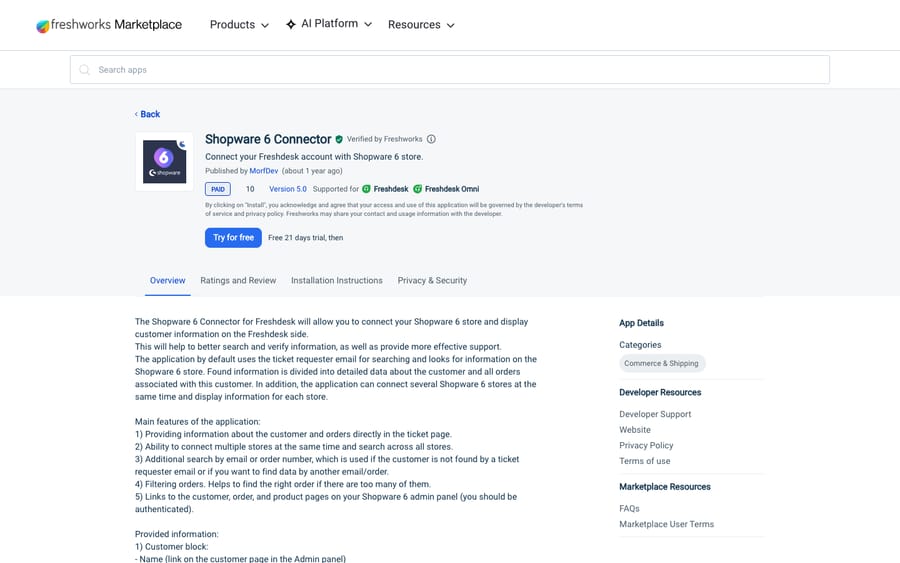Click the install count "10"
Image resolution: width=900 pixels, height=563 pixels.
(250, 189)
